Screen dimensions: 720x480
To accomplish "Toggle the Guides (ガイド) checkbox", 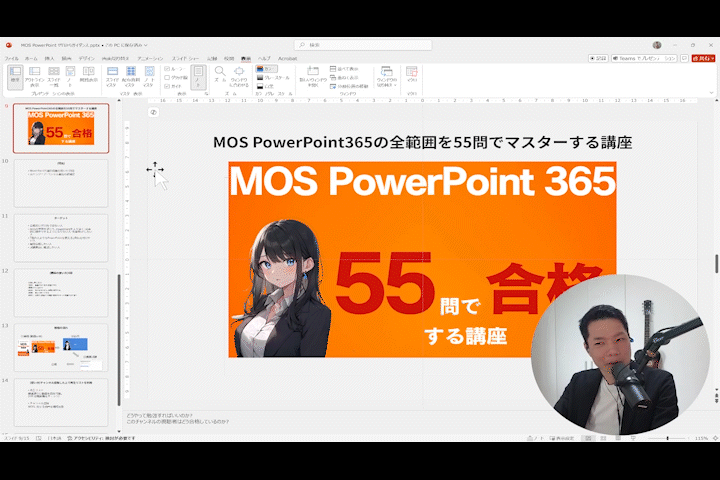I will pyautogui.click(x=167, y=85).
